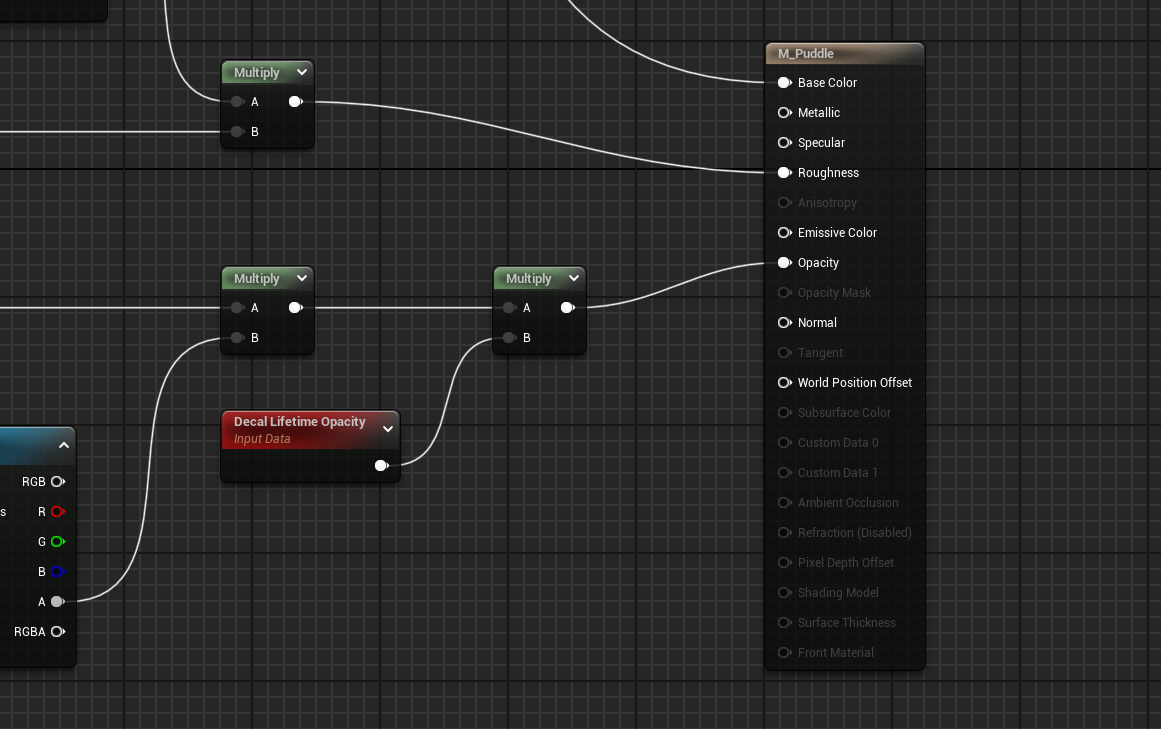This screenshot has height=729, width=1161.
Task: Click input B of Multiply feeding Opacity
Action: click(x=509, y=337)
